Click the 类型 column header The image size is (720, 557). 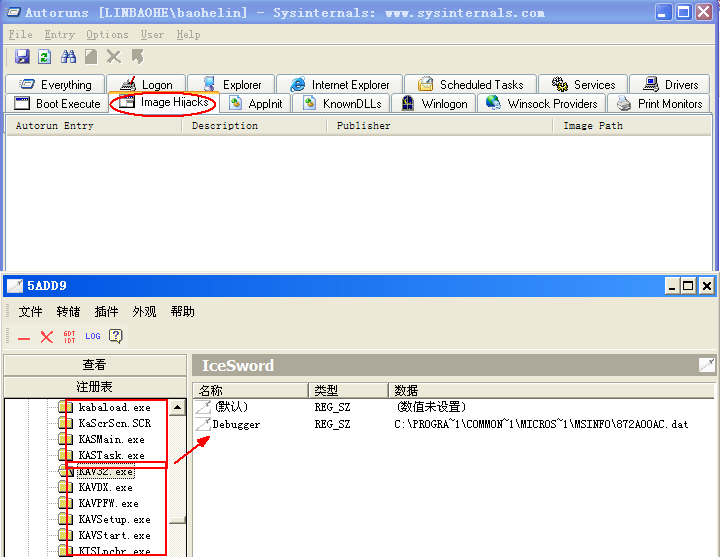[349, 390]
